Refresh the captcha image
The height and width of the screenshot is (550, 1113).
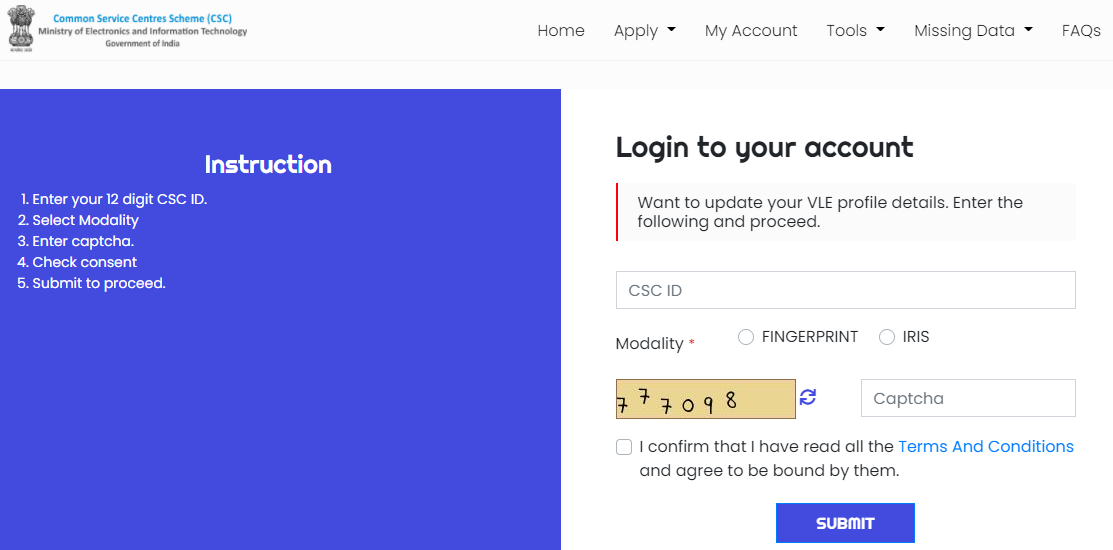(x=808, y=397)
